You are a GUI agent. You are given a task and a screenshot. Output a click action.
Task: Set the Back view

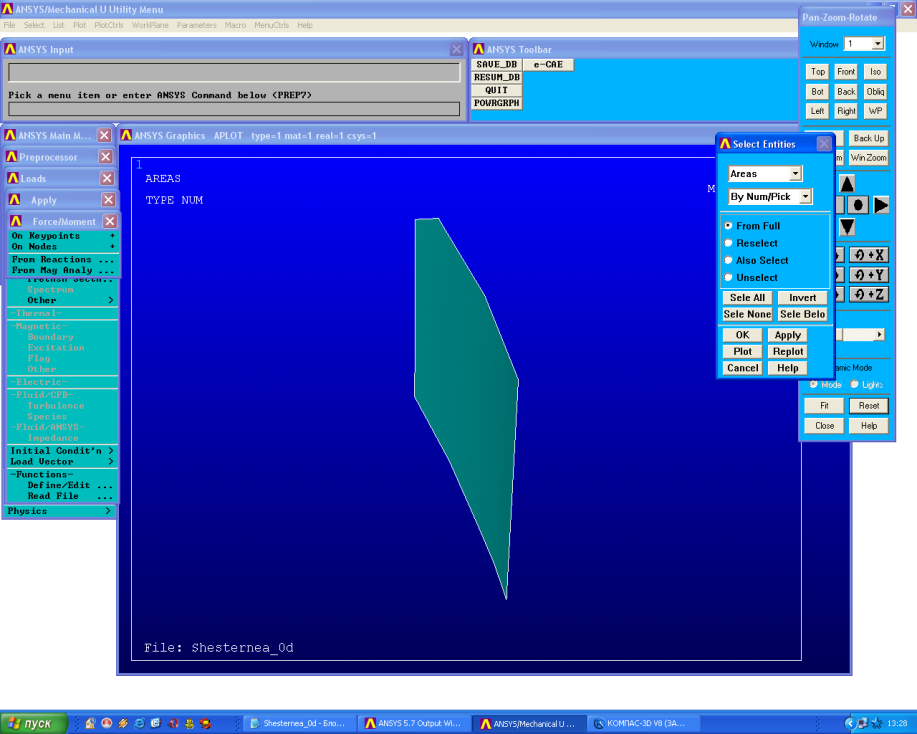[846, 91]
